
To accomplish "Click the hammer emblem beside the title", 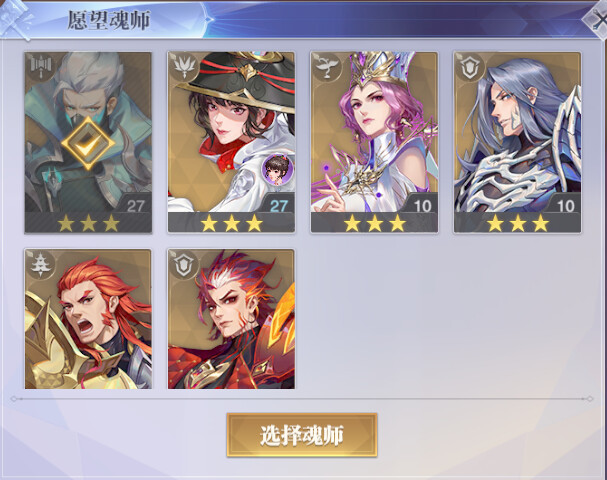I will (17, 19).
